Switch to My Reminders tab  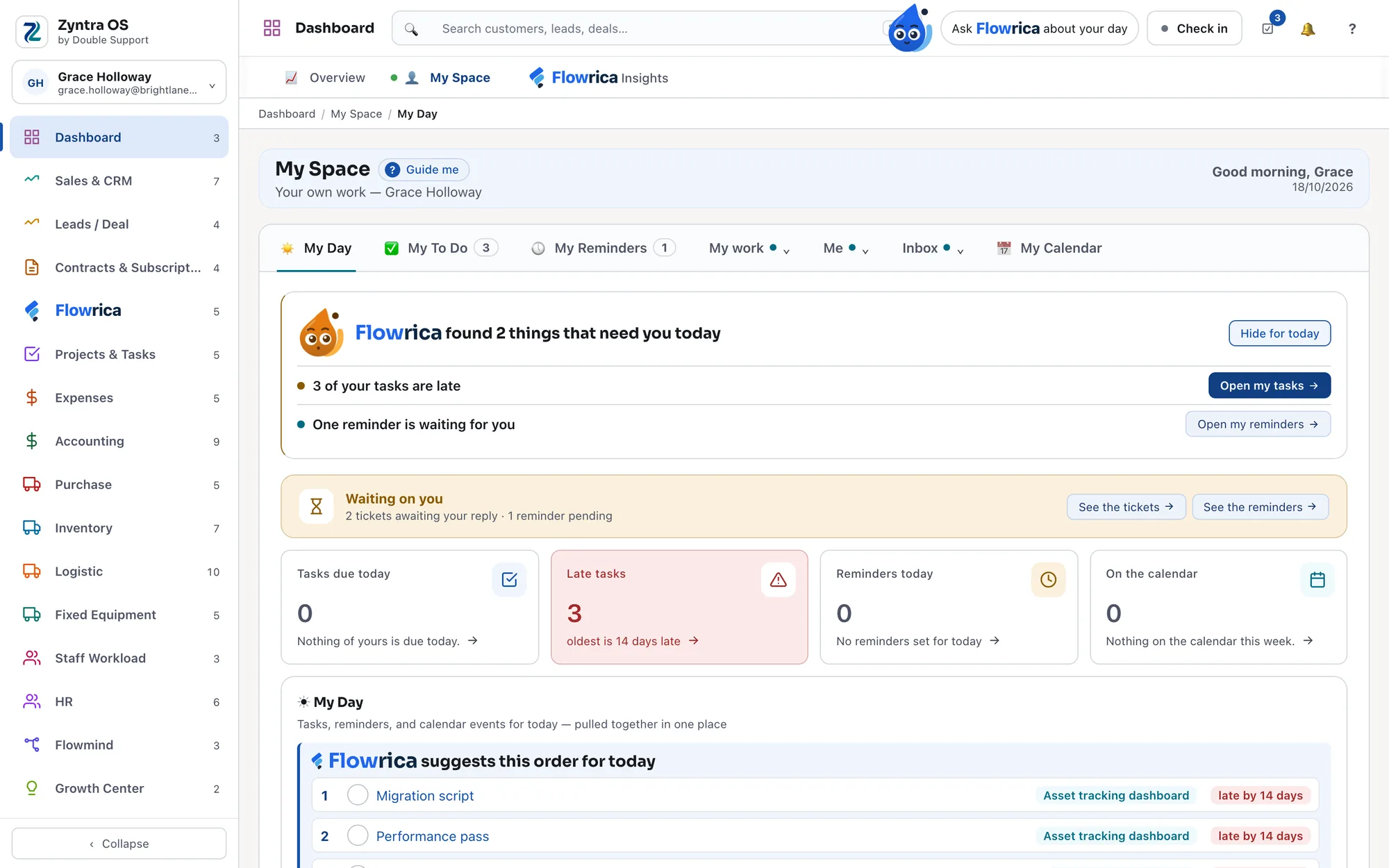click(603, 248)
